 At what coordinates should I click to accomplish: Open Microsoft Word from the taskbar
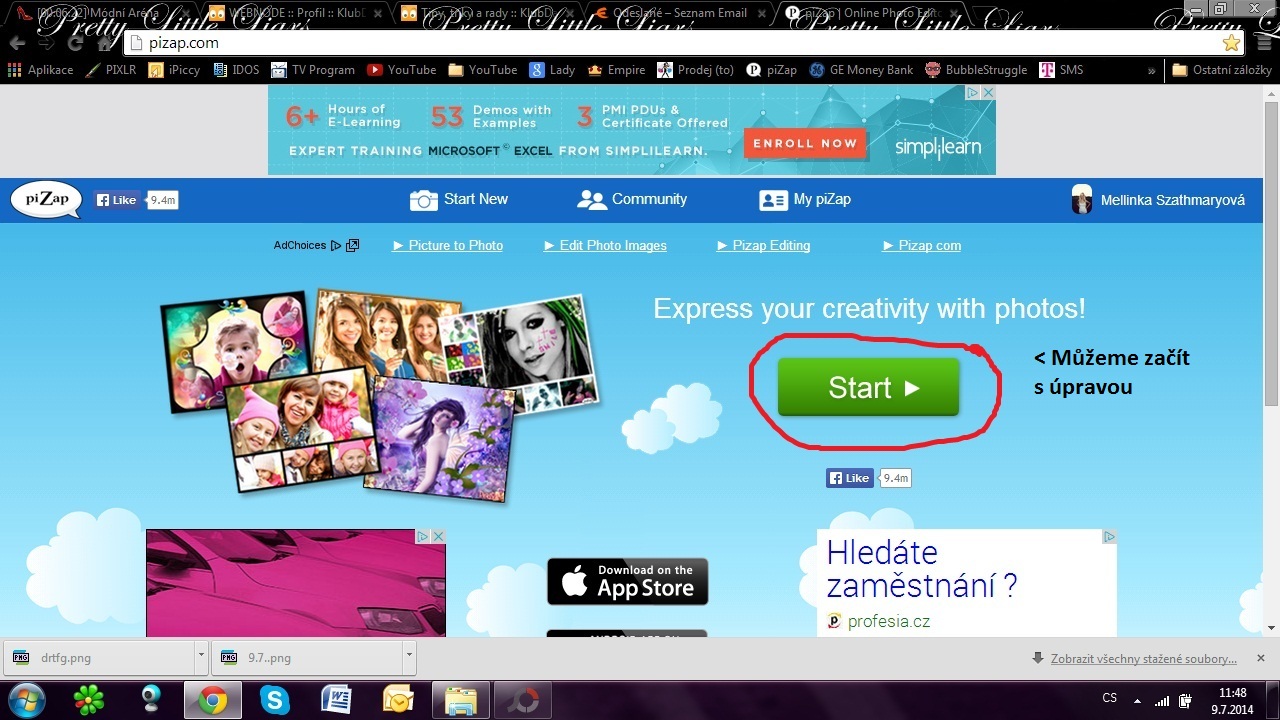pyautogui.click(x=336, y=698)
